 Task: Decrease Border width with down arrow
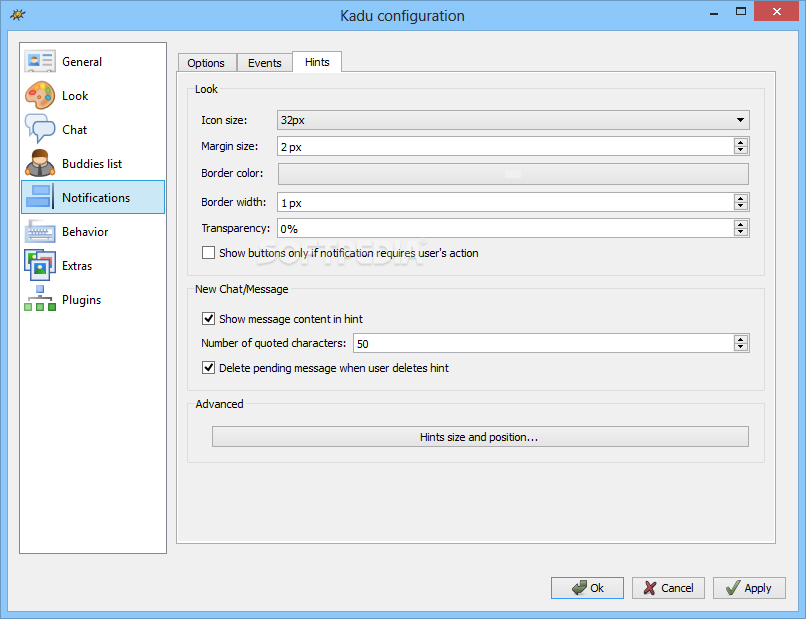741,206
